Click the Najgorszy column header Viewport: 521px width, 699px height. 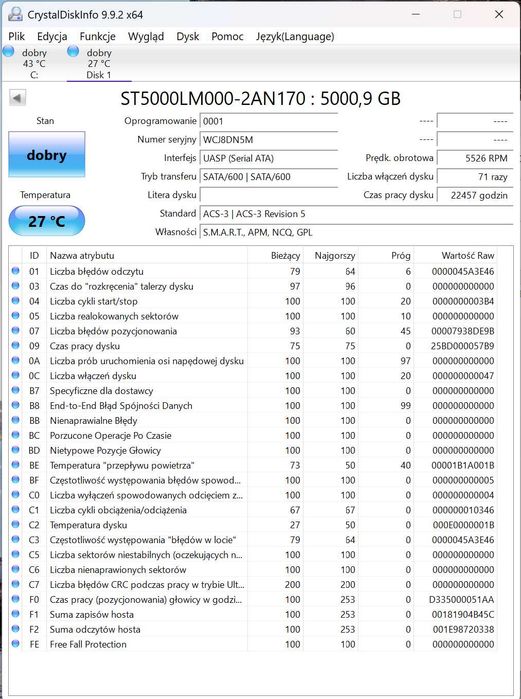[331, 256]
